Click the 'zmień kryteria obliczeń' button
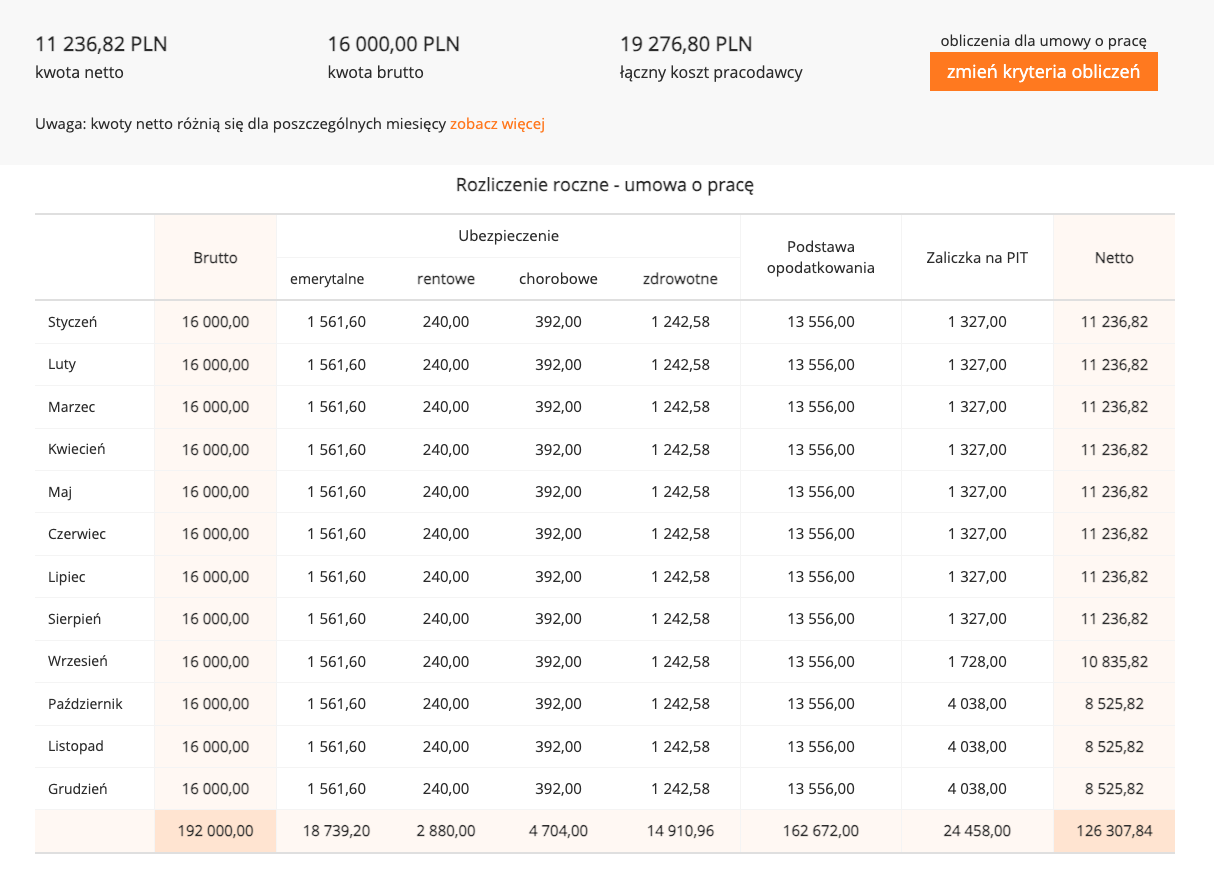1214x870 pixels. (1043, 72)
